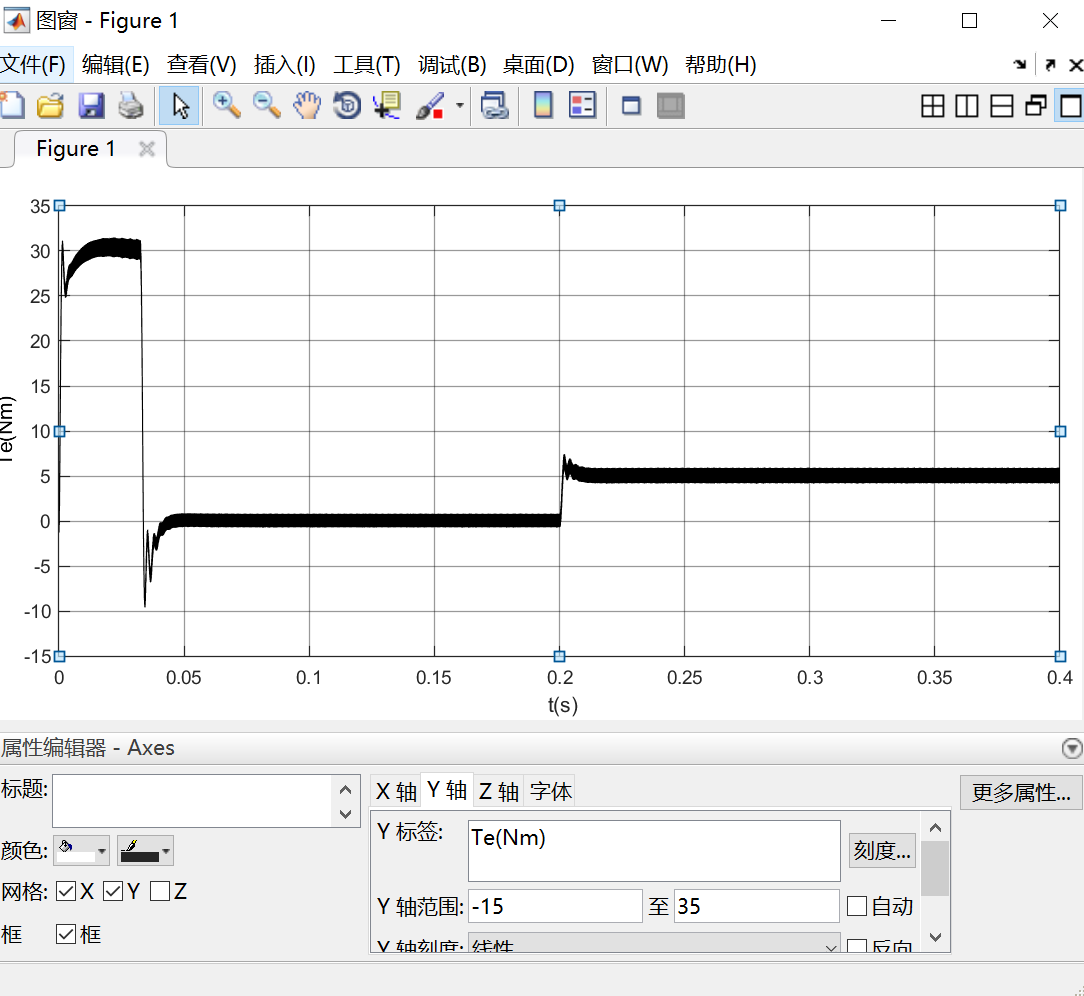This screenshot has width=1084, height=996.
Task: Choose the top/bottom split layout icon
Action: pos(1001,106)
